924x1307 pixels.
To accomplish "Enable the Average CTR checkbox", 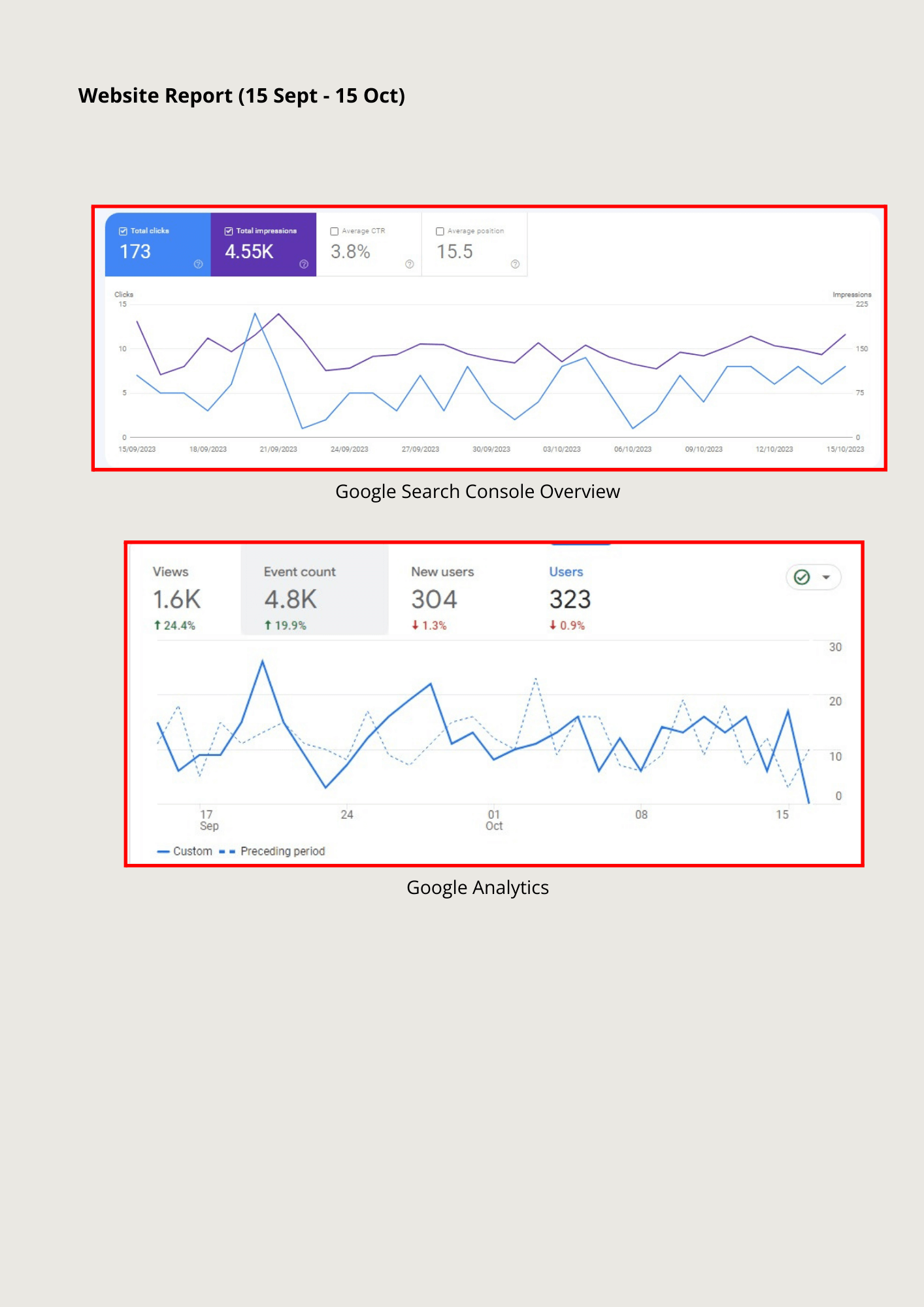I will [x=335, y=231].
